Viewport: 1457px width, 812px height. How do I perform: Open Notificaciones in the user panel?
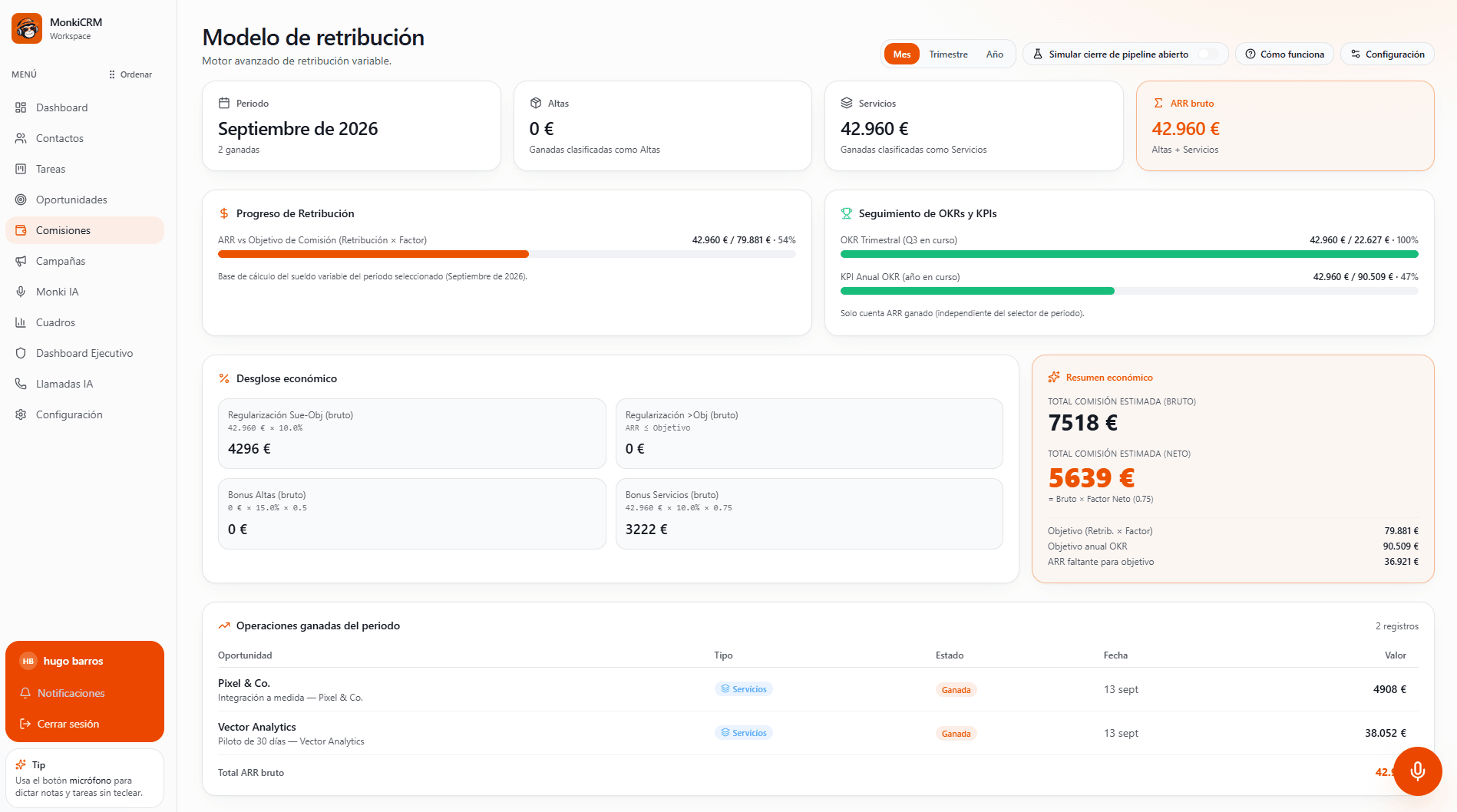[x=84, y=693]
